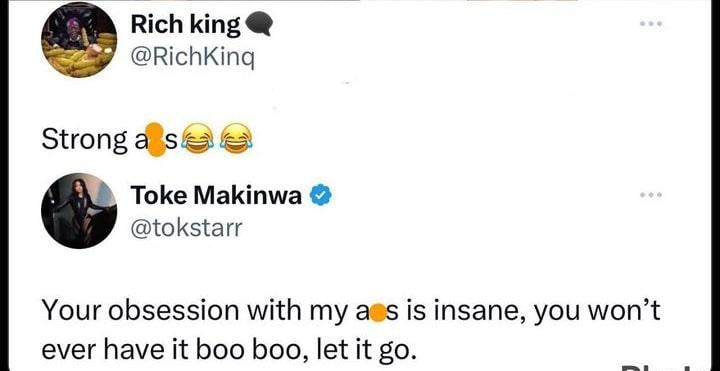Click the orange dot in Toke's tweet

[x=378, y=312]
